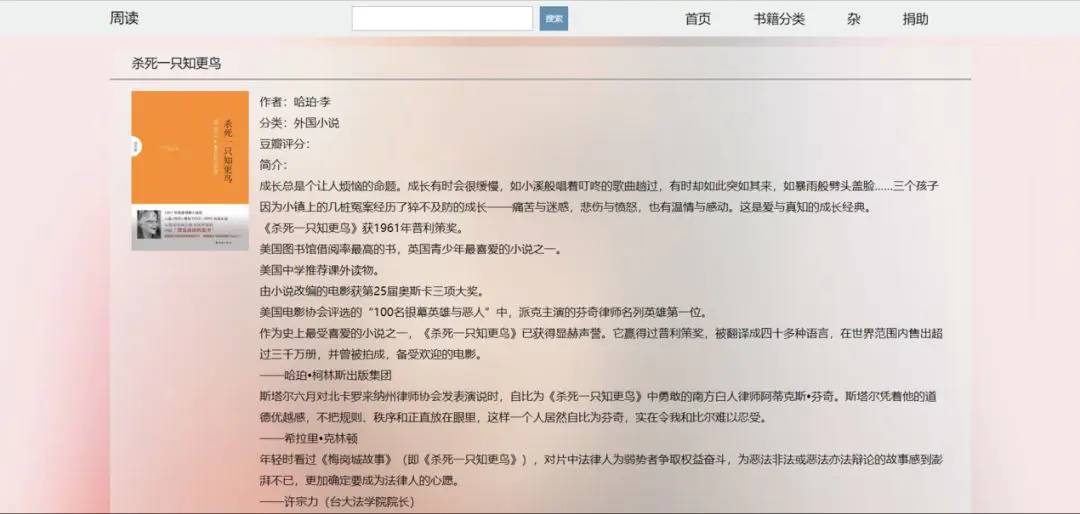Click the 豆瓣评分 label

(284, 144)
